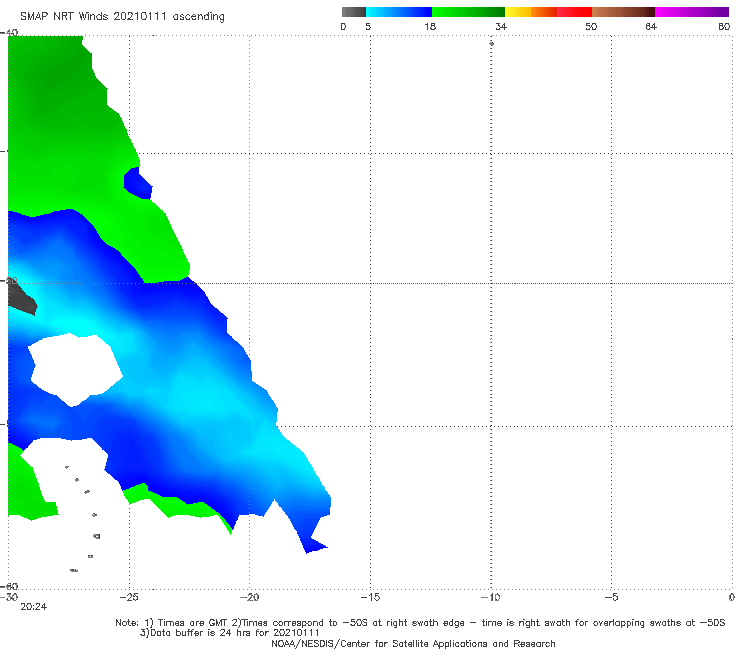
Task: Click the longitude label '-15'
Action: click(x=370, y=597)
